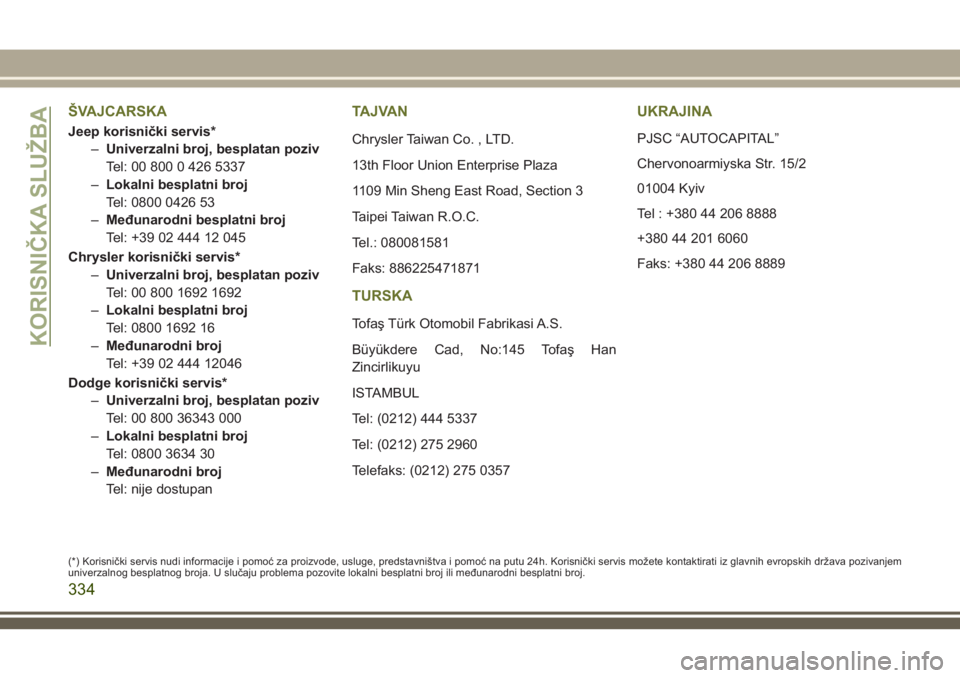This screenshot has width=960, height=678.
Task: Select 'Univerzalni broj, besplatan poziv' under Chrysler servis
Action: pyautogui.click(x=212, y=274)
